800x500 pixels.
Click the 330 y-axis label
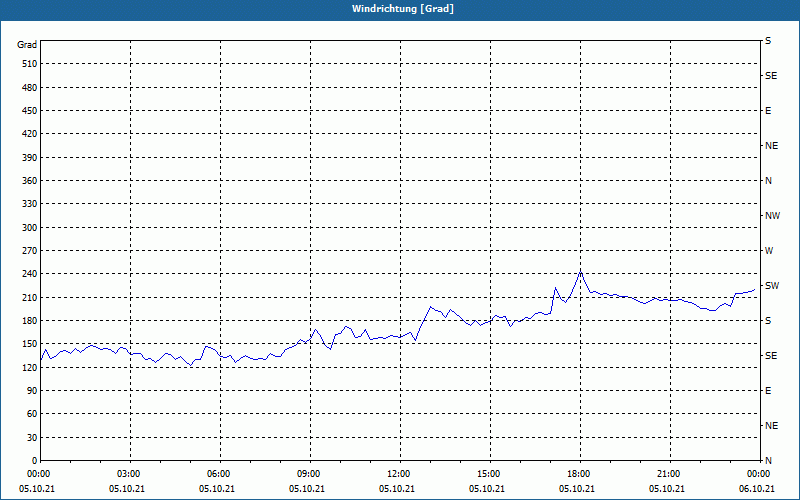tap(30, 204)
